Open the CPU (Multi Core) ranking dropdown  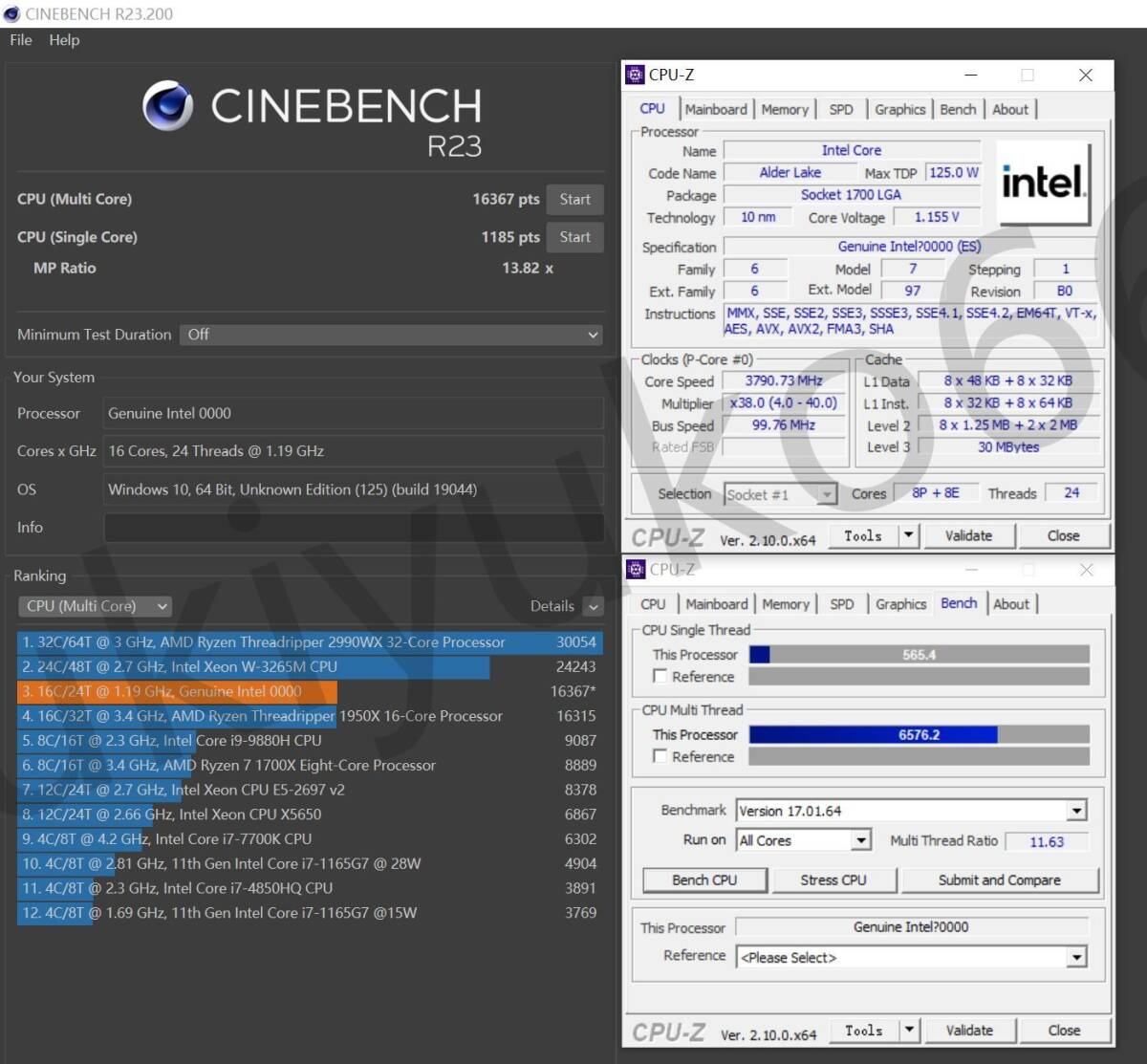[x=95, y=606]
